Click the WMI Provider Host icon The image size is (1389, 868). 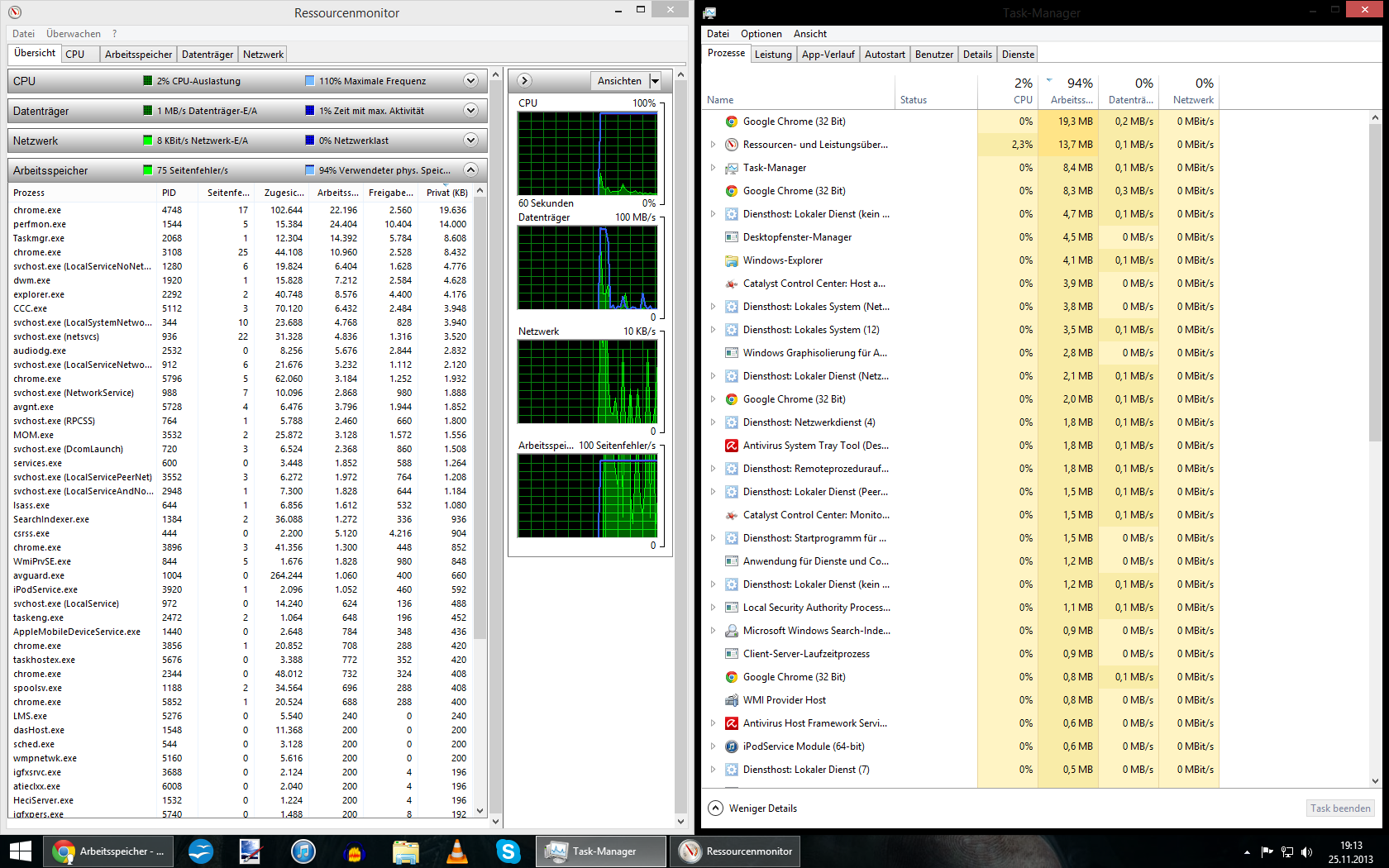tap(731, 700)
